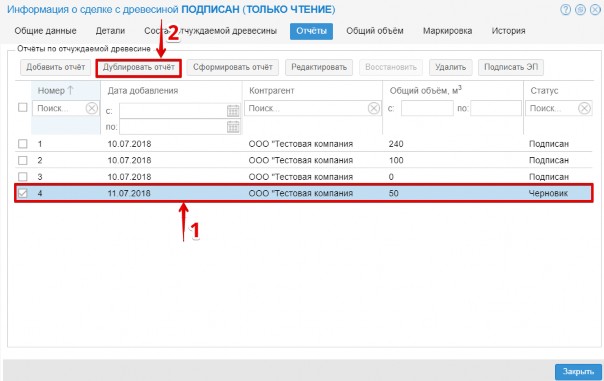Focus the volume 'по' input field
604x381 pixels.
coord(496,108)
